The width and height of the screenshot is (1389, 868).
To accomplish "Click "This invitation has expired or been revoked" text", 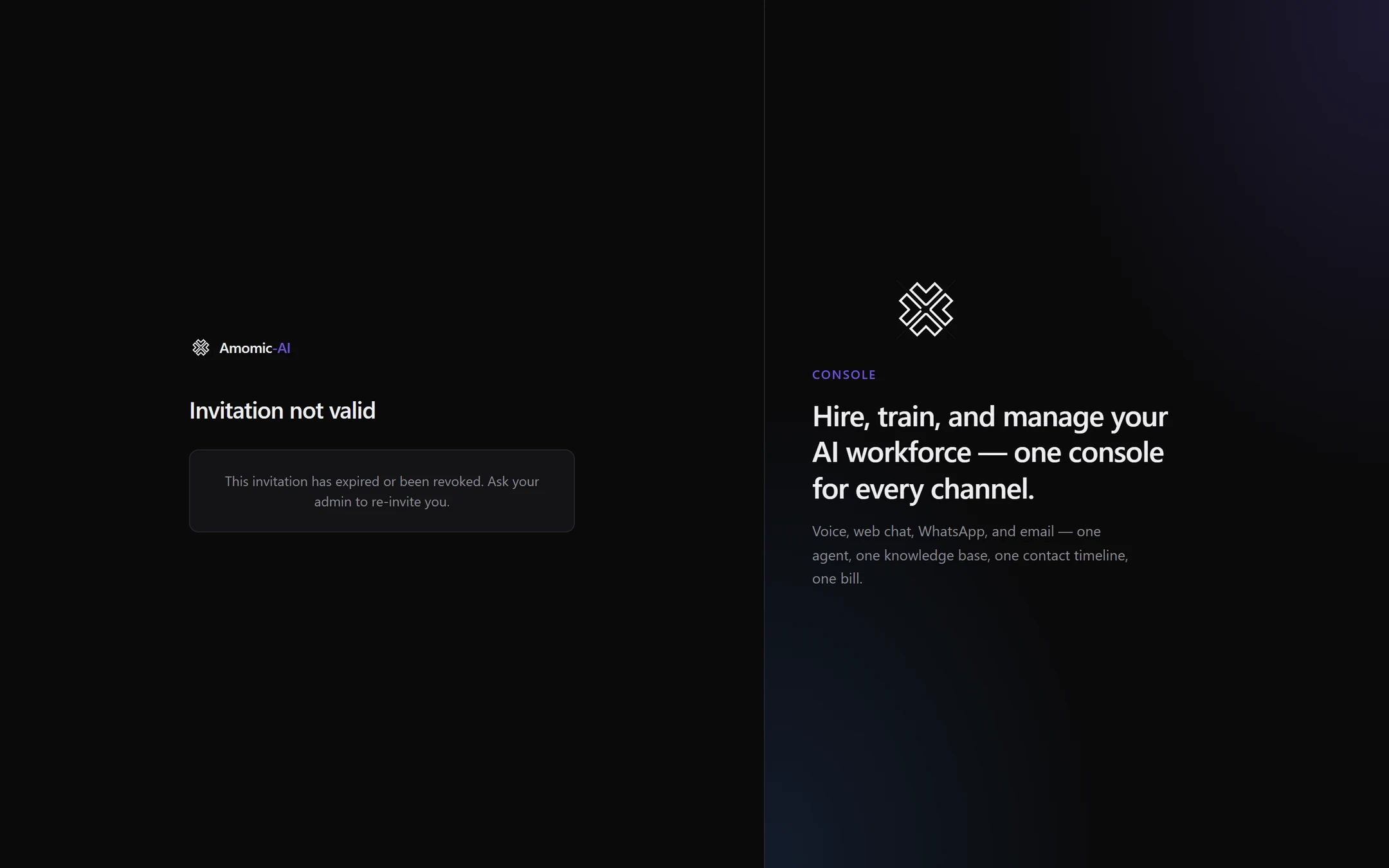I will (x=354, y=482).
